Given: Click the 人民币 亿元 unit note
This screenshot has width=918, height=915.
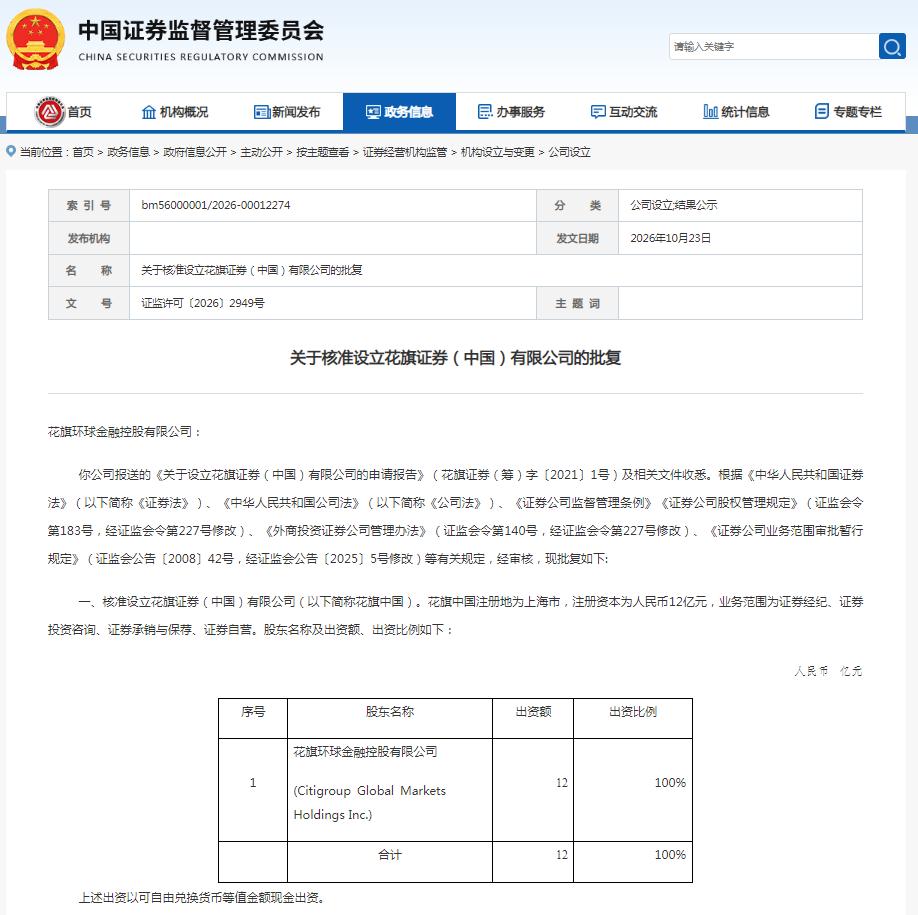Looking at the screenshot, I should 828,671.
